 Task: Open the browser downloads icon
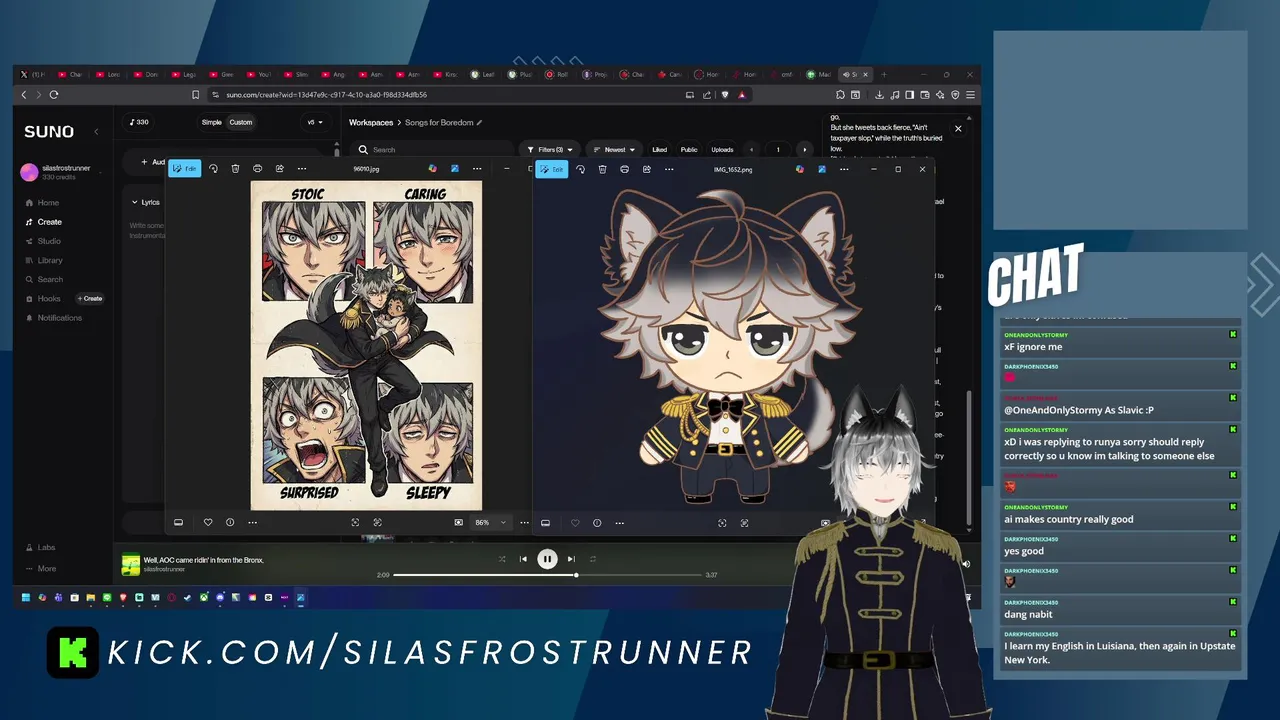point(879,95)
